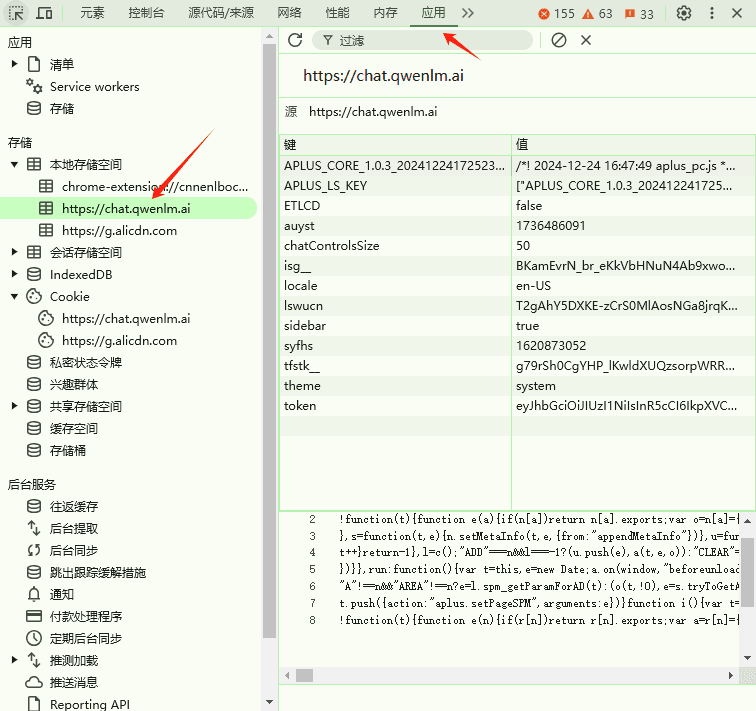Viewport: 756px width, 711px height.
Task: Select https://chat.qwenlm.ai under Cookie
Action: pyautogui.click(x=126, y=319)
